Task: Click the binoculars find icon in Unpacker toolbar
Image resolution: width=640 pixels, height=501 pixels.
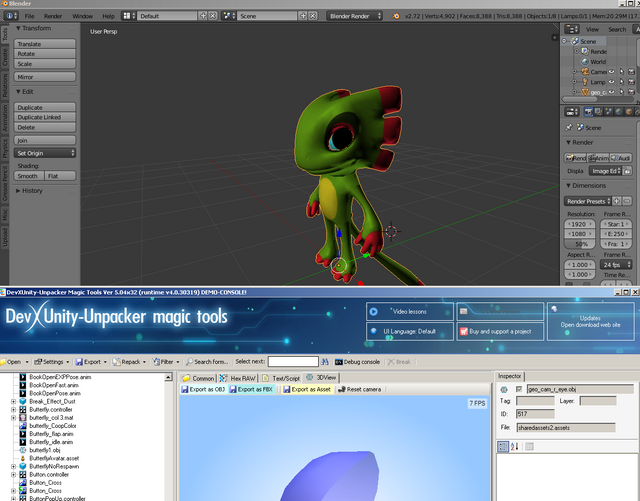Action: [x=325, y=362]
